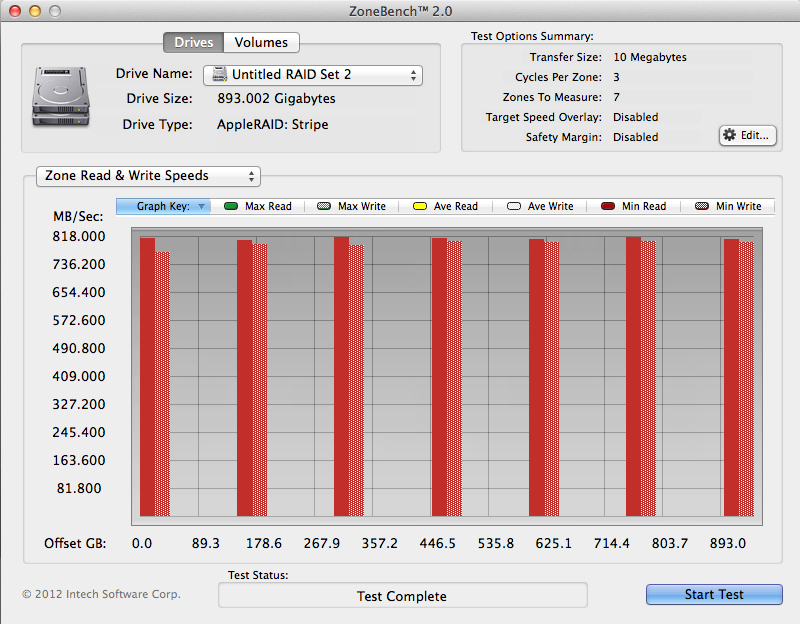Click the yellow Ave Read legend swatch

click(x=419, y=206)
